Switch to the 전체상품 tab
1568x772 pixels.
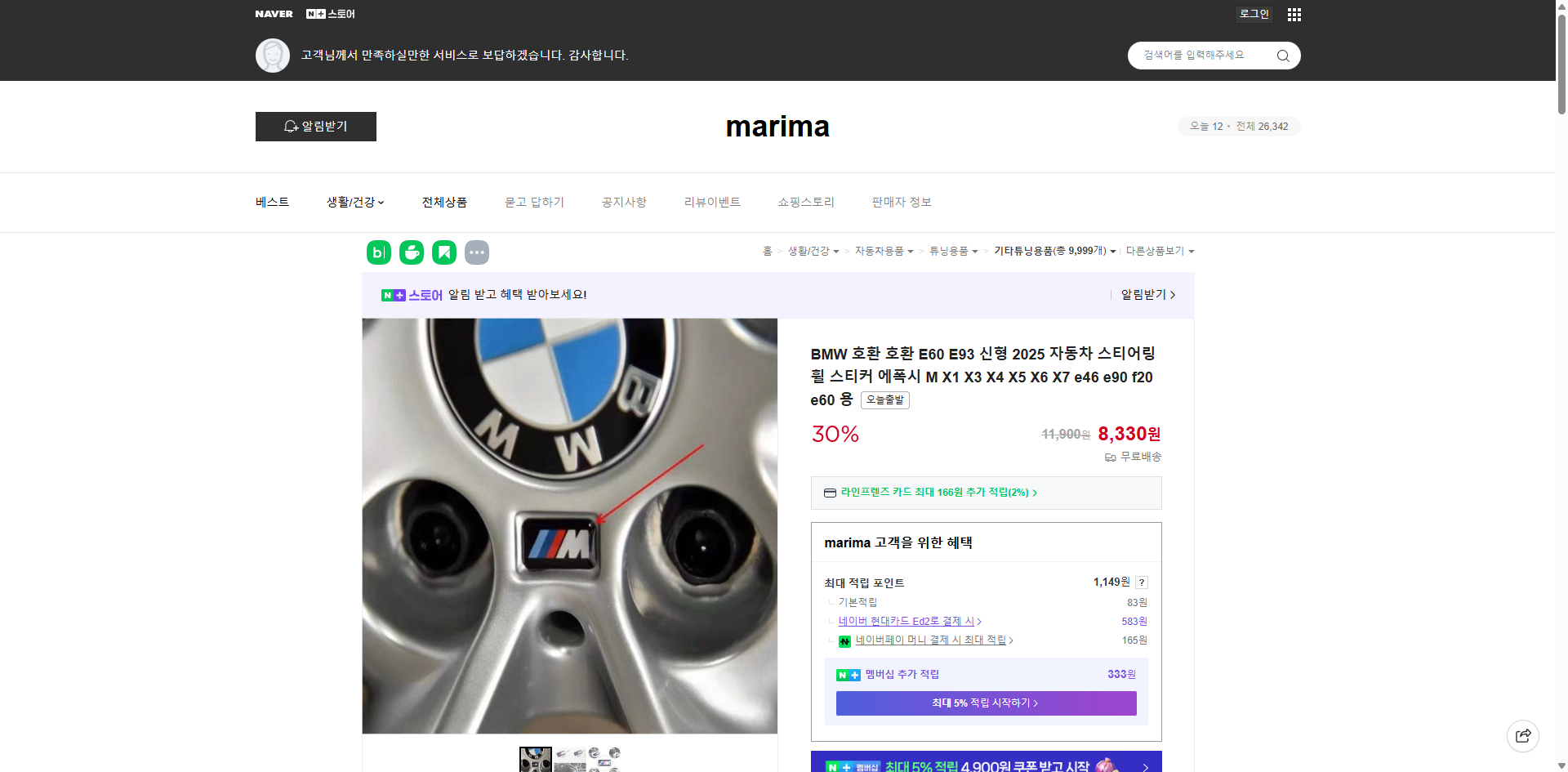pos(444,202)
